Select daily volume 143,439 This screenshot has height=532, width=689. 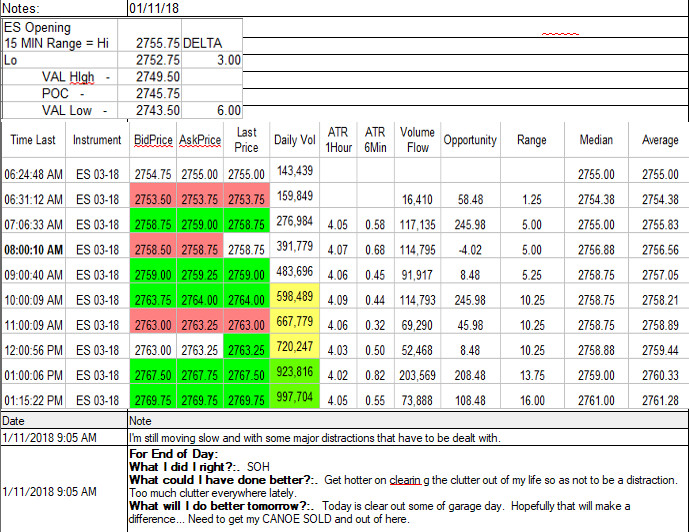(294, 170)
